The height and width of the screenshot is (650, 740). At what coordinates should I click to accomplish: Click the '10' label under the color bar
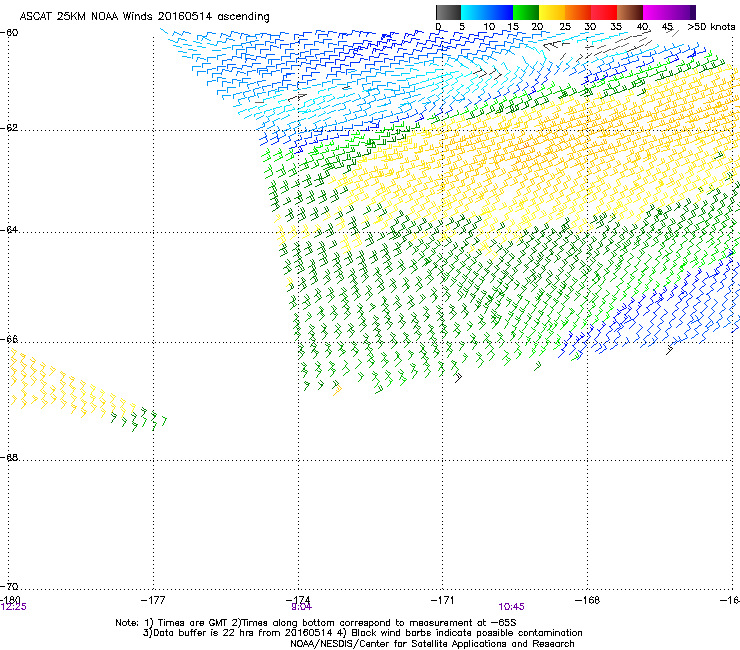pyautogui.click(x=489, y=27)
